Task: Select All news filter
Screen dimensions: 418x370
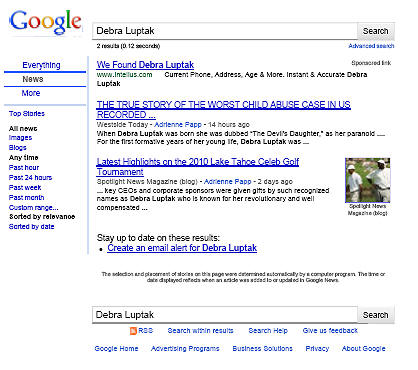Action: click(23, 128)
